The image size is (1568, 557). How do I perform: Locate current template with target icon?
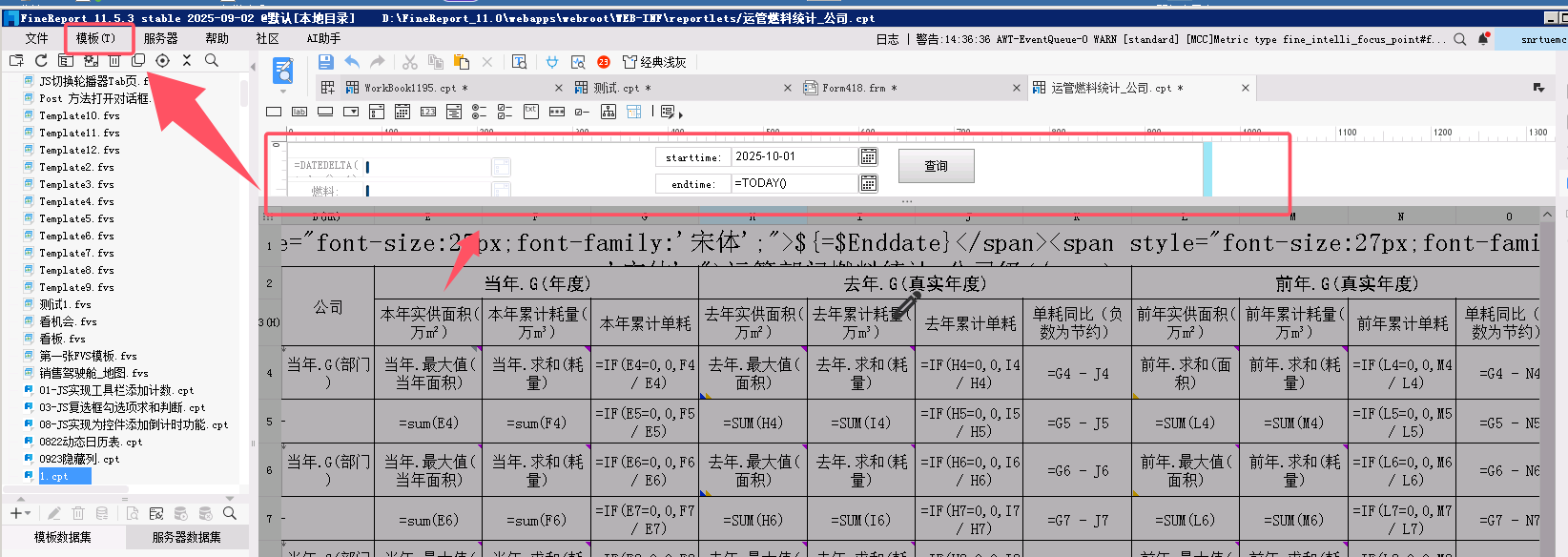162,60
